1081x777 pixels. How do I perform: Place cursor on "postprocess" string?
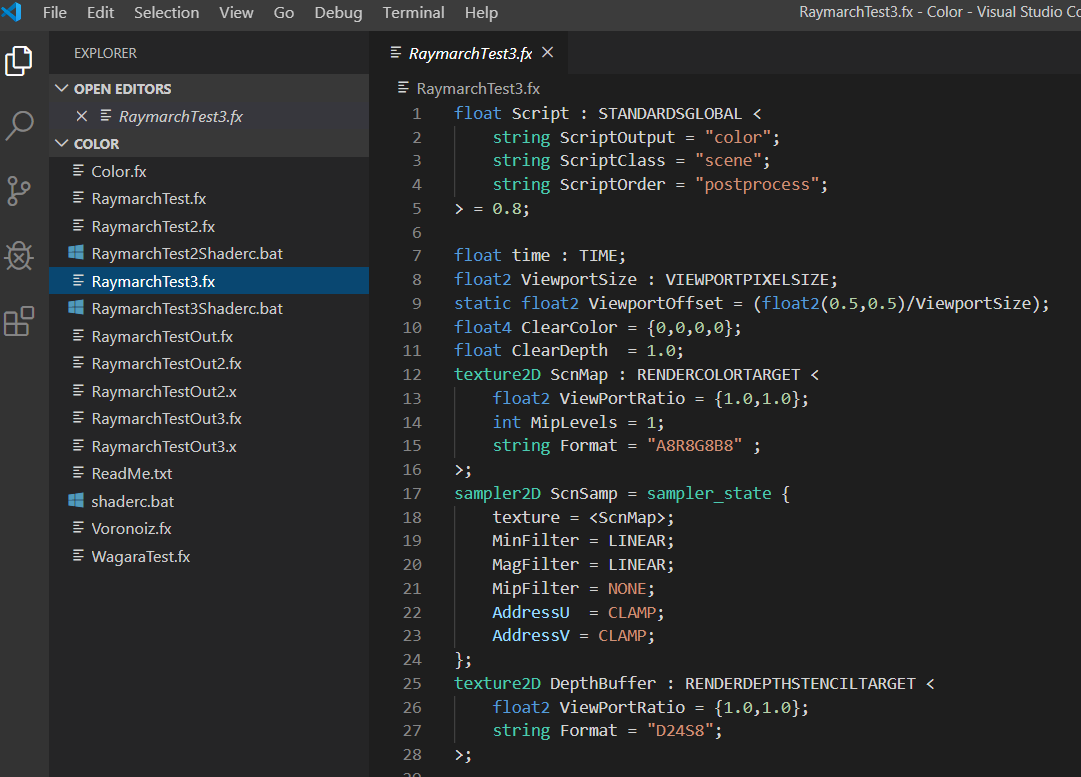(x=756, y=184)
